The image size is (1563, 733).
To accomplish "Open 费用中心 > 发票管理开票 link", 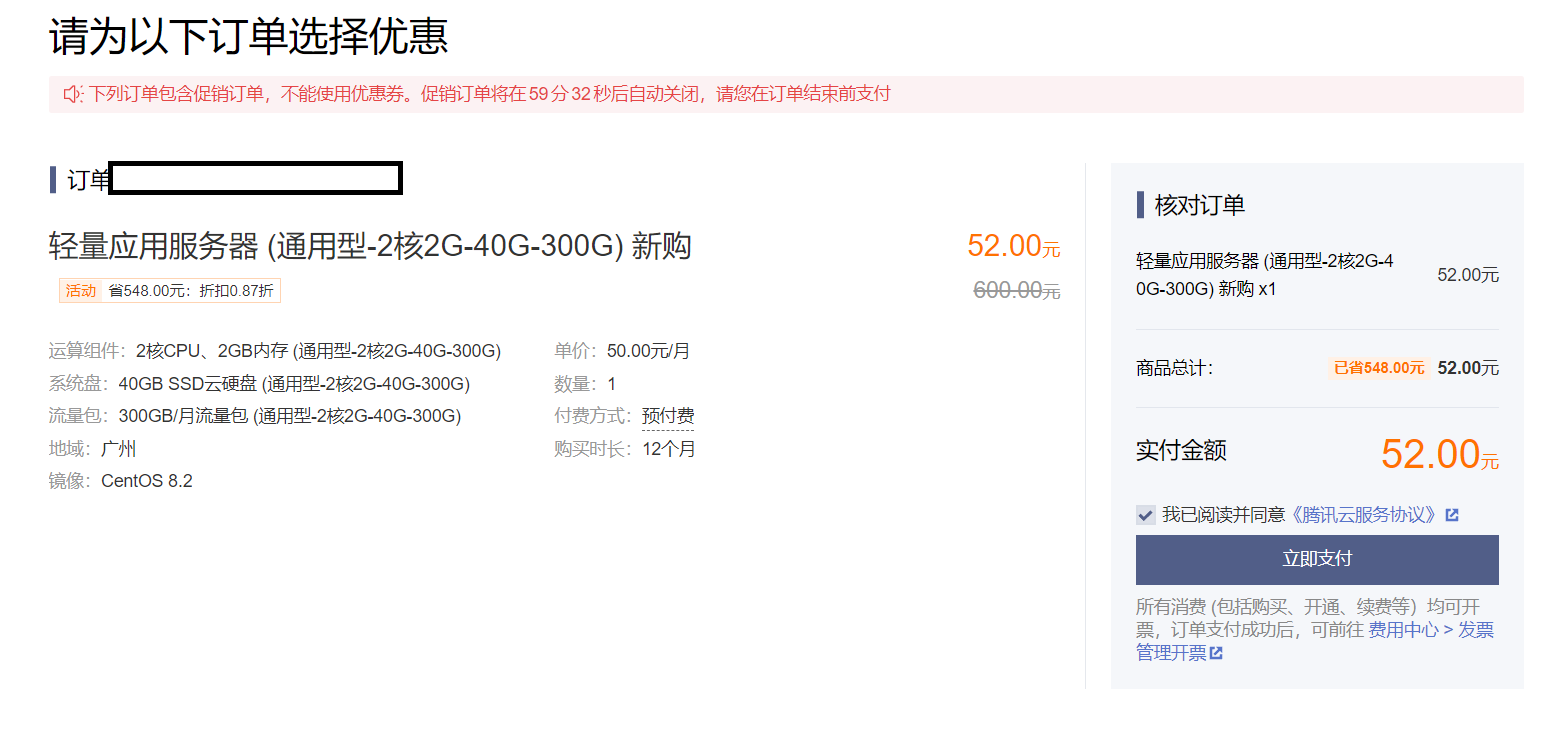I will pyautogui.click(x=1430, y=631).
